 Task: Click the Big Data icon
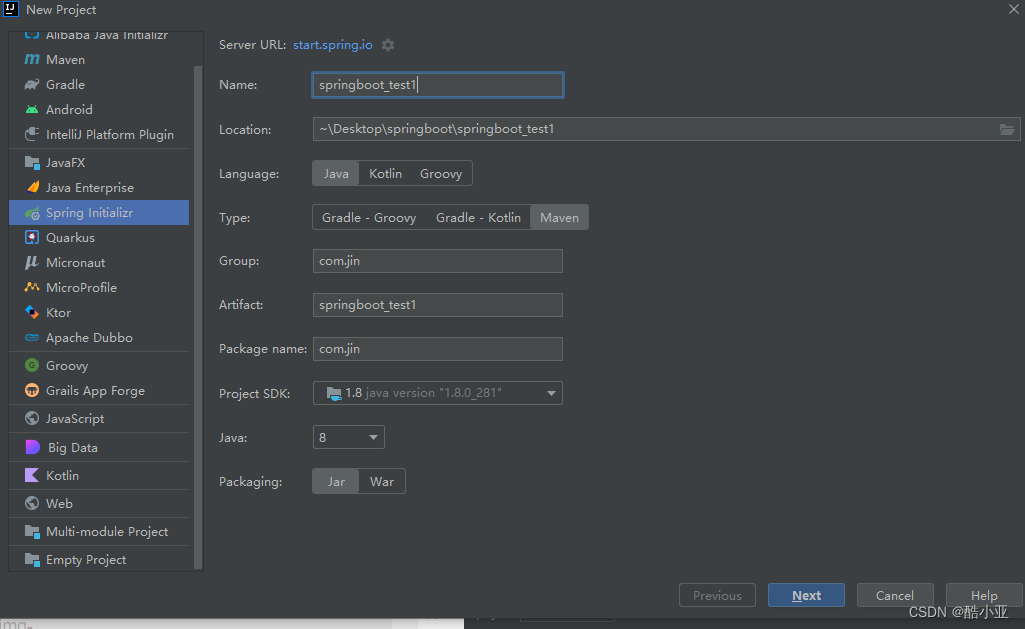[32, 447]
